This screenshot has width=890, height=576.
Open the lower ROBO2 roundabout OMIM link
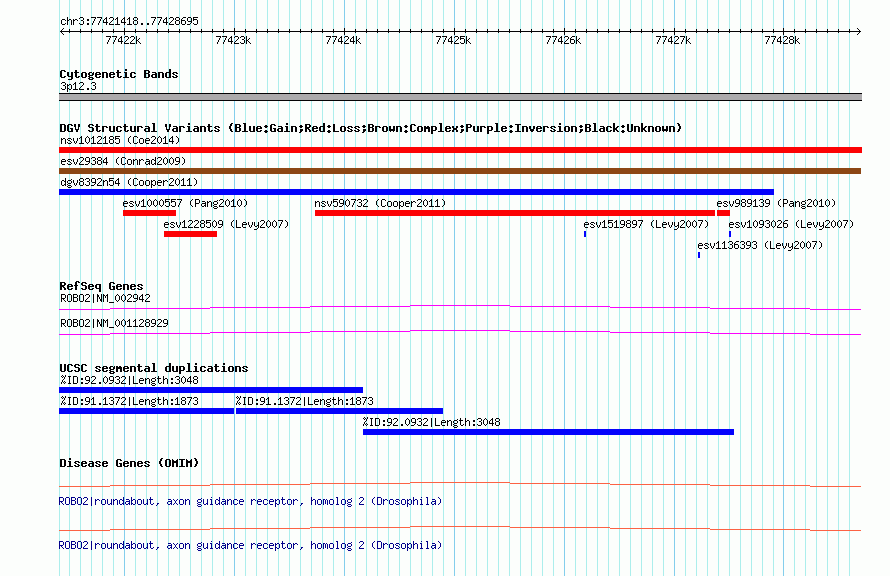click(x=250, y=545)
